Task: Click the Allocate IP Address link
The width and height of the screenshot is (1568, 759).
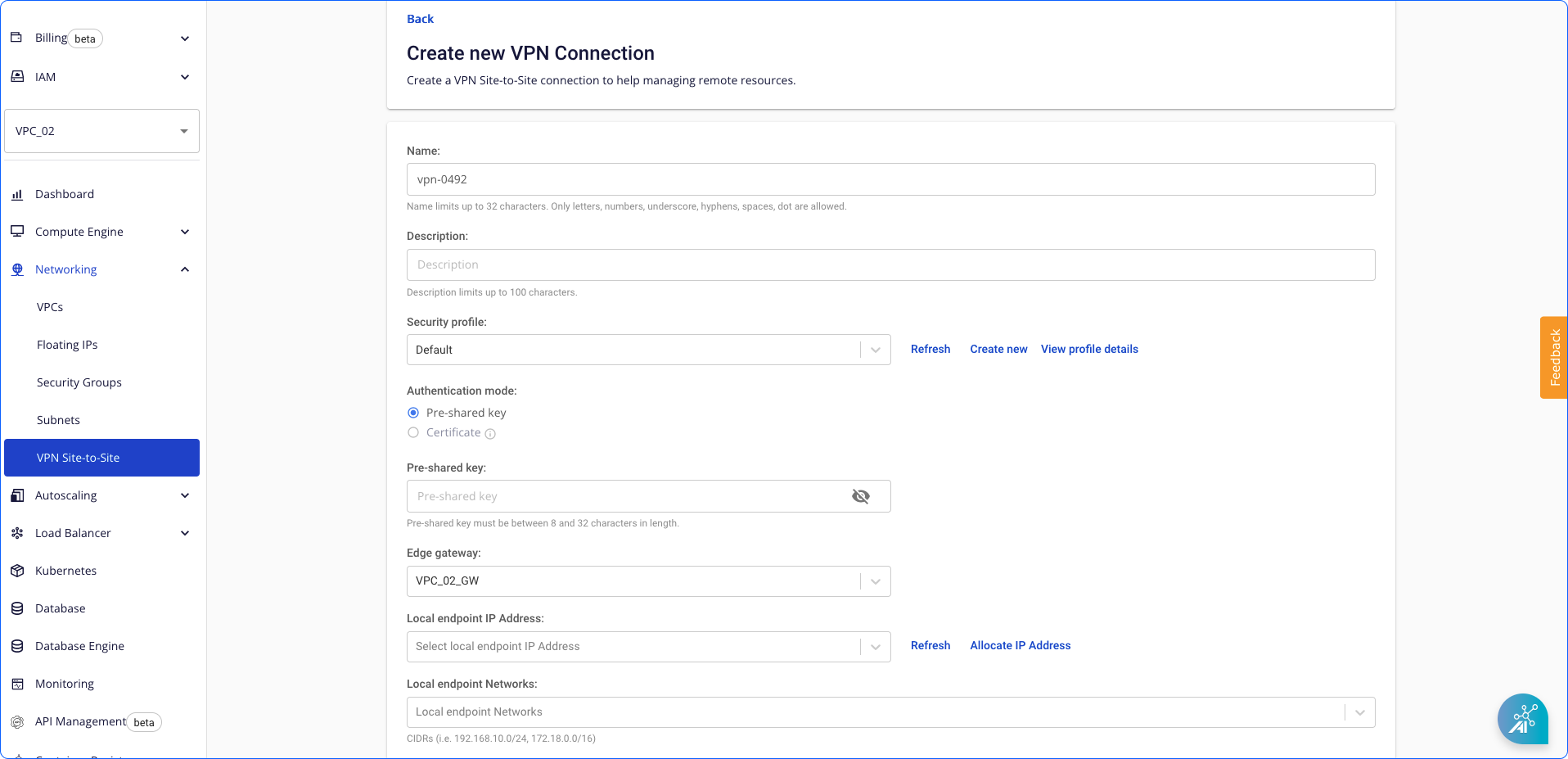Action: [1020, 645]
